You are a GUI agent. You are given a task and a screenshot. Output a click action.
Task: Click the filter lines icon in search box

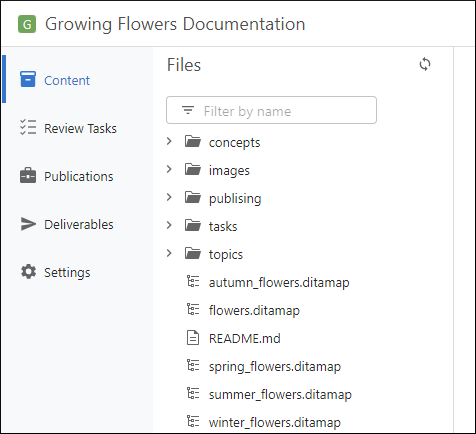[x=188, y=110]
